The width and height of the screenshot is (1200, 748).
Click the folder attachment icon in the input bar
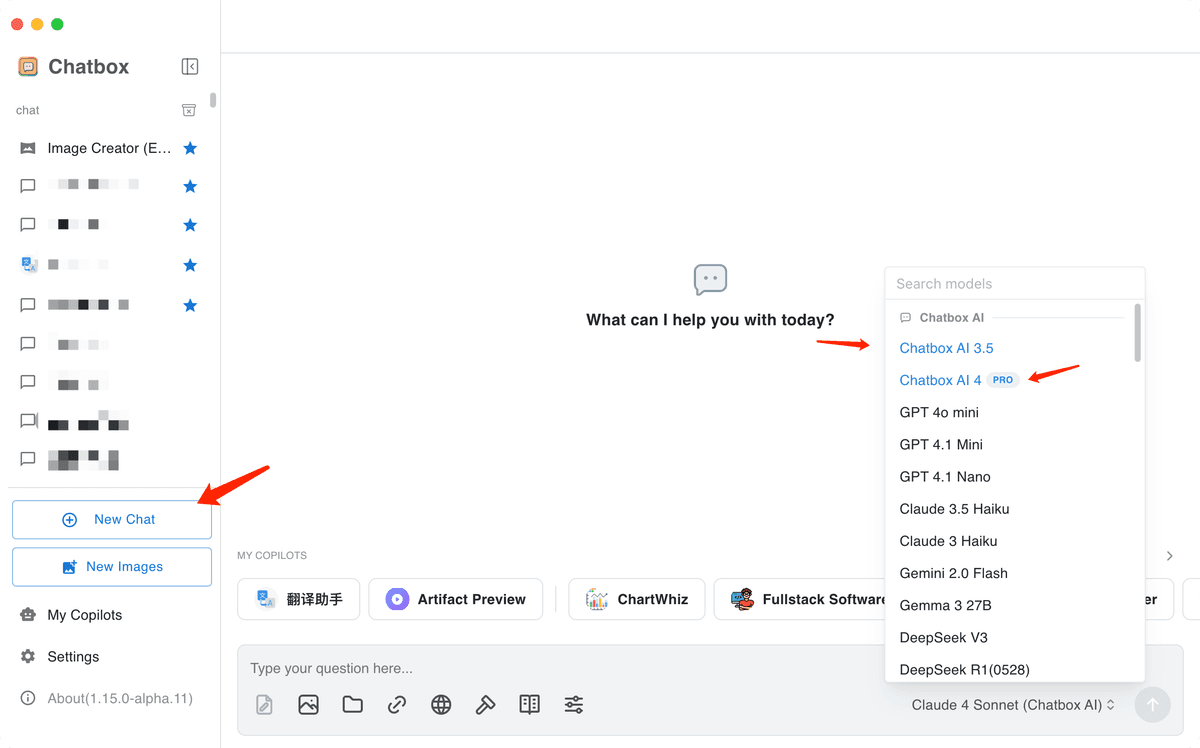pyautogui.click(x=352, y=704)
